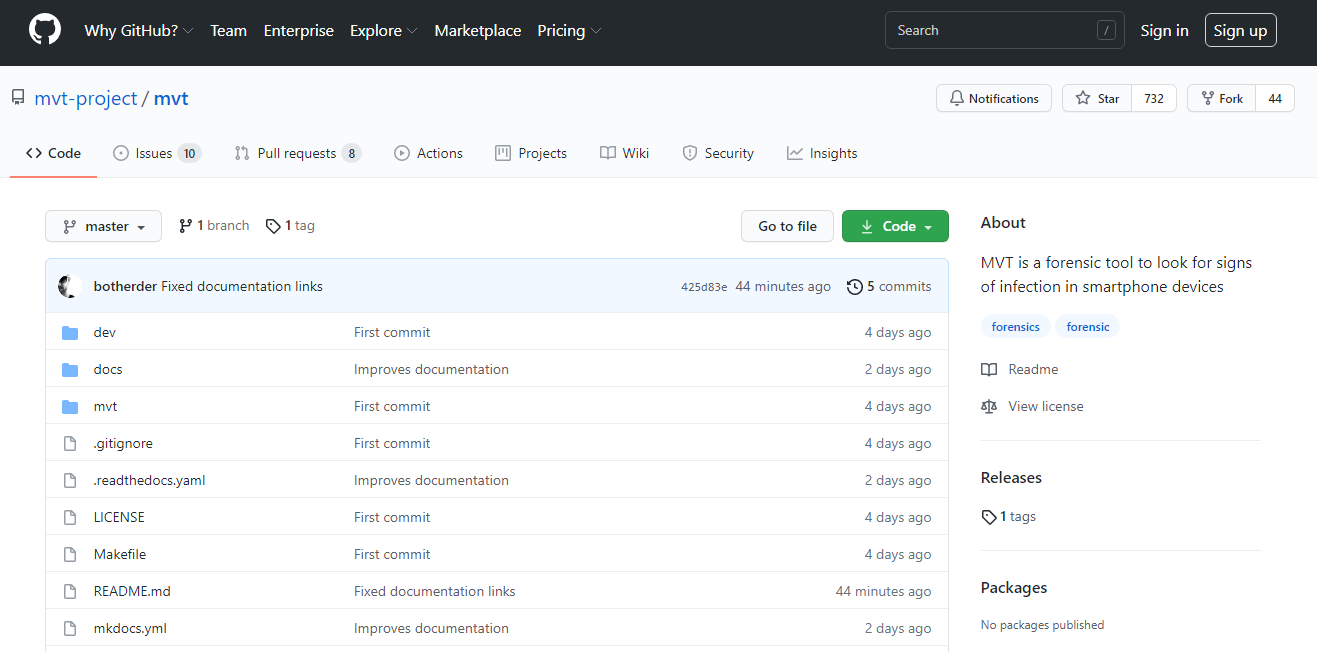Open Enterprise in the top navigation

[x=299, y=31]
